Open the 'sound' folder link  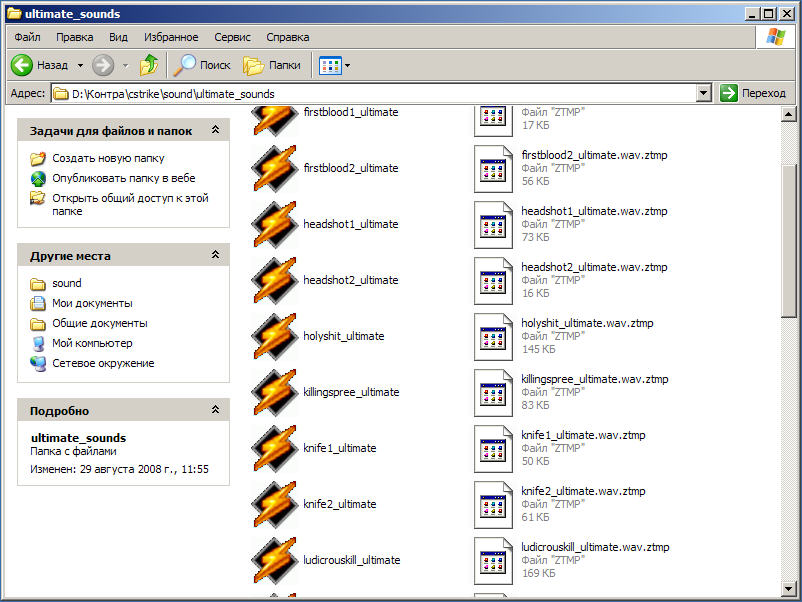coord(66,283)
